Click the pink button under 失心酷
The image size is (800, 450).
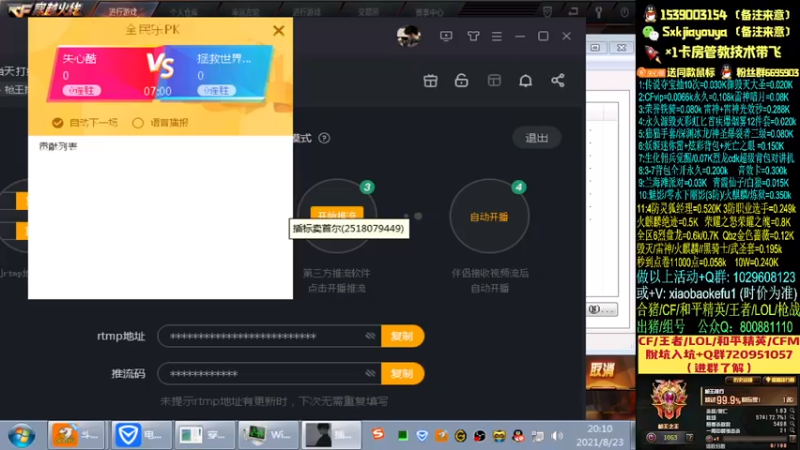82,91
